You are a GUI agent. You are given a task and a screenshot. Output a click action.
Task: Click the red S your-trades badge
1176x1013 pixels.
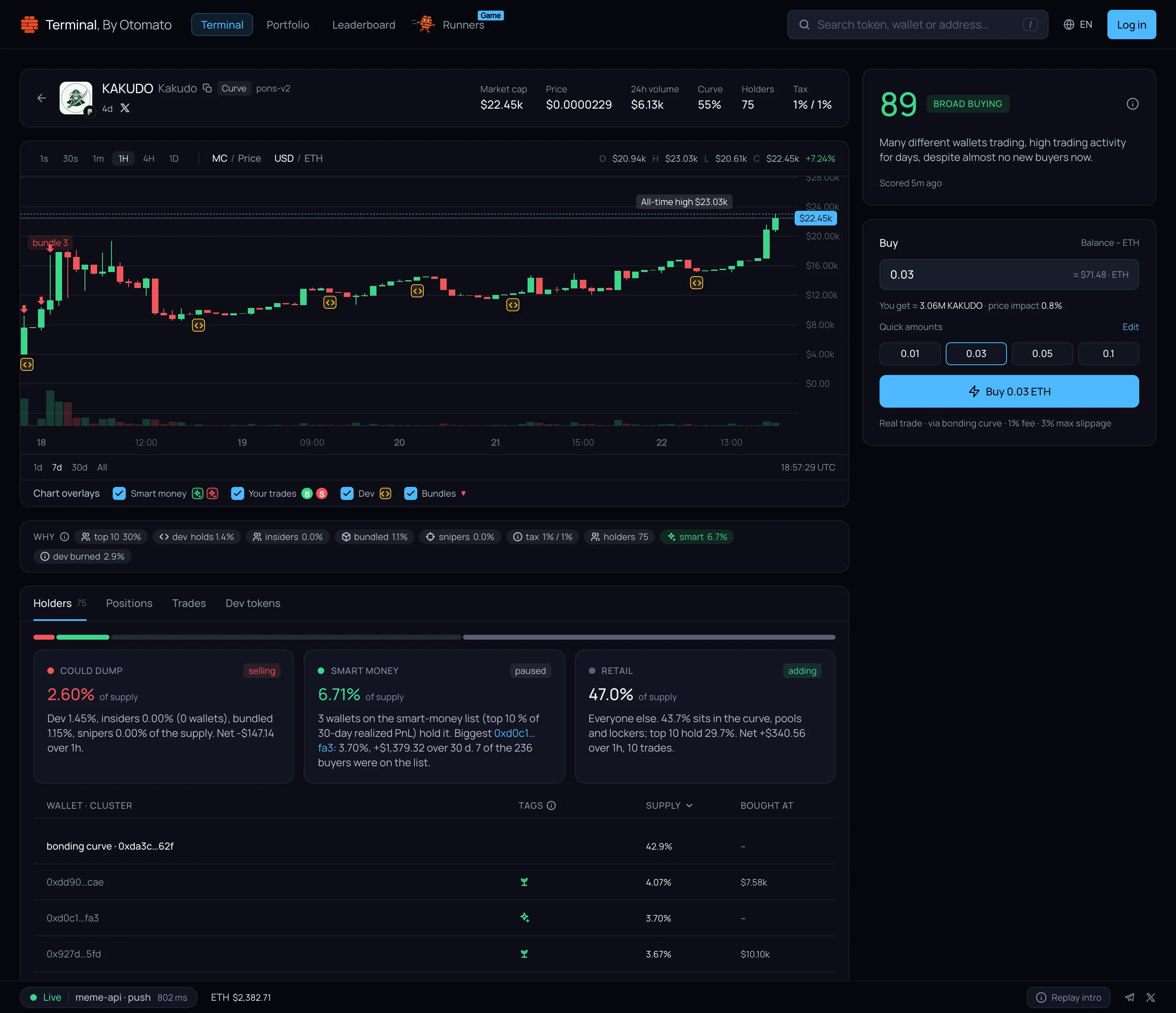coord(322,493)
